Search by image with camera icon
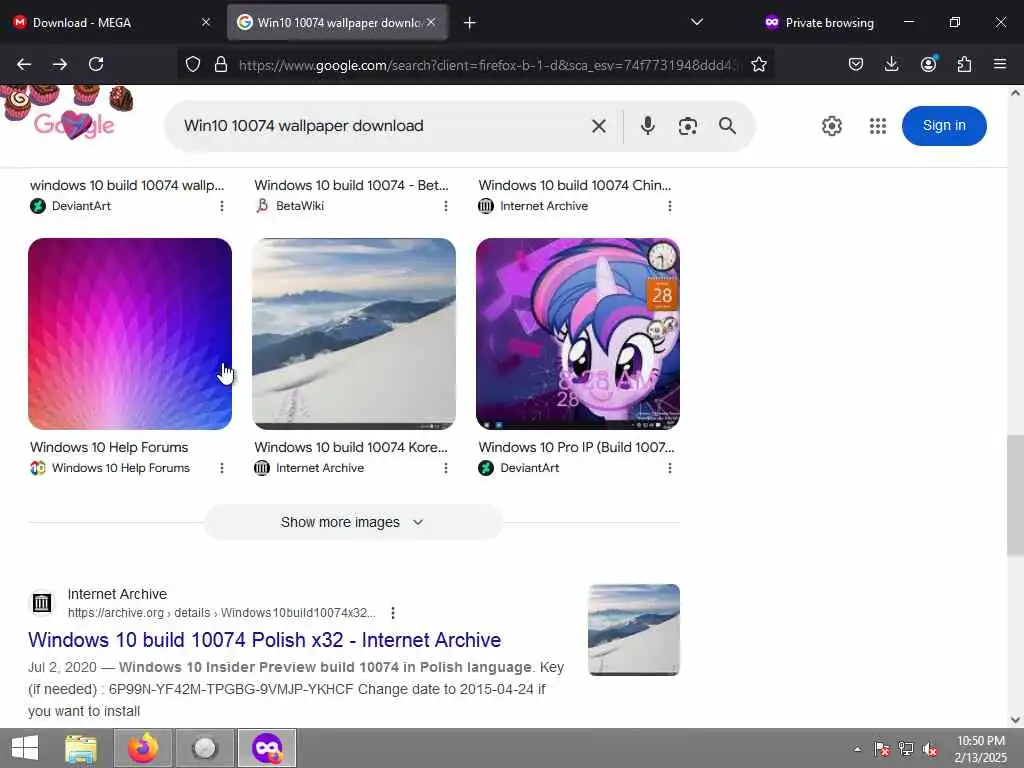This screenshot has height=768, width=1024. click(x=688, y=126)
